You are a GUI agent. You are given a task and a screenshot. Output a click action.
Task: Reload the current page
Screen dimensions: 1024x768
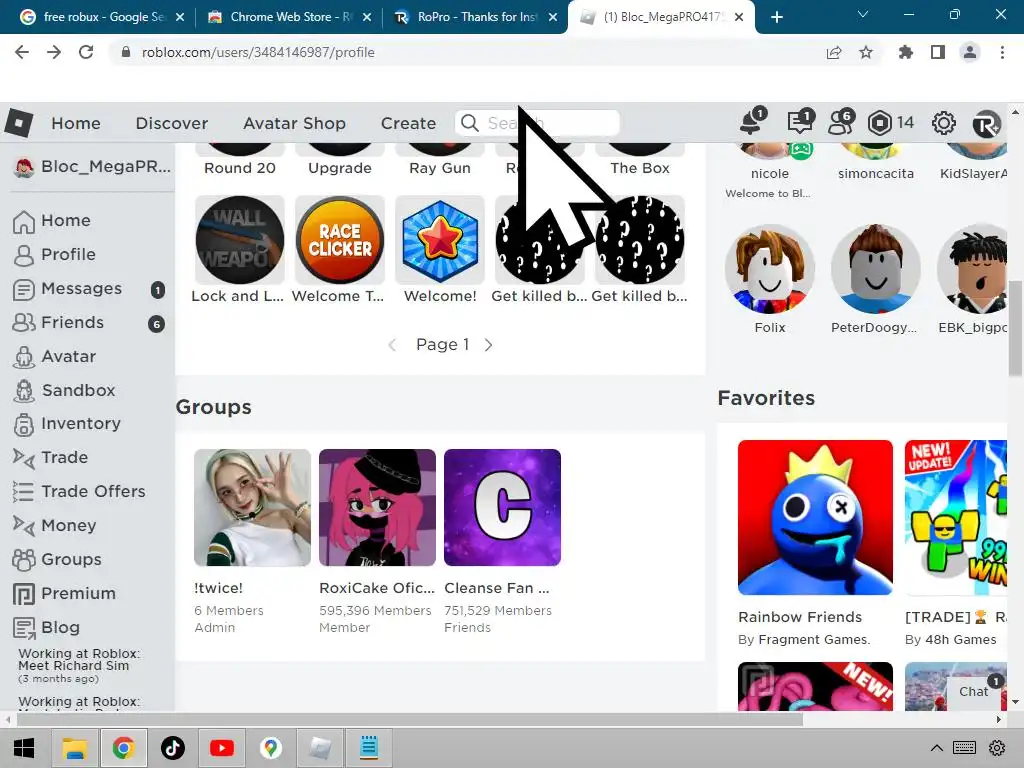pyautogui.click(x=86, y=52)
